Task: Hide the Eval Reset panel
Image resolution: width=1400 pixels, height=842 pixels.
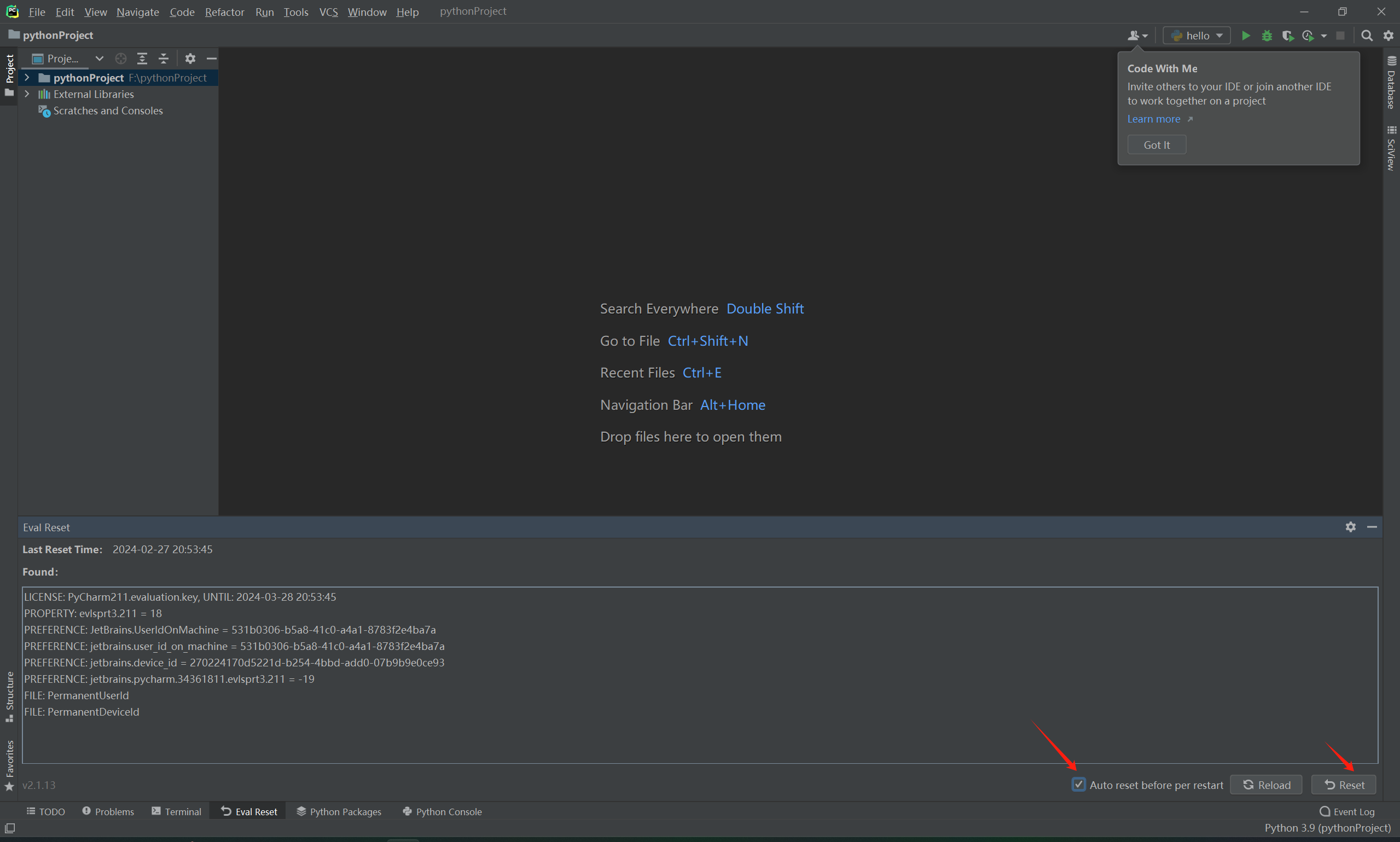Action: coord(1372,527)
